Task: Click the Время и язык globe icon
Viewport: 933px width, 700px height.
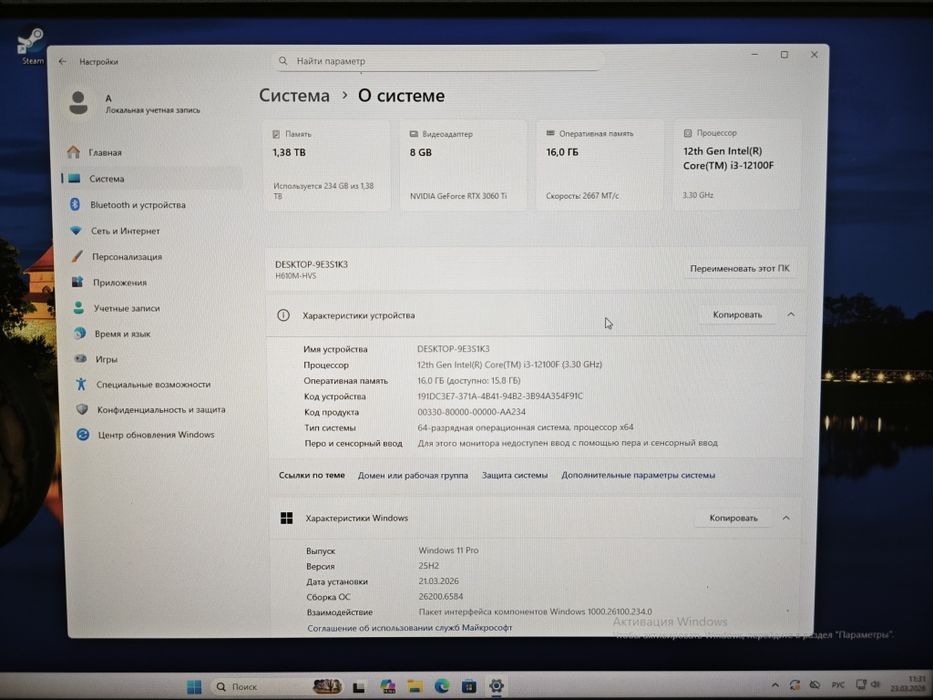Action: [x=80, y=333]
